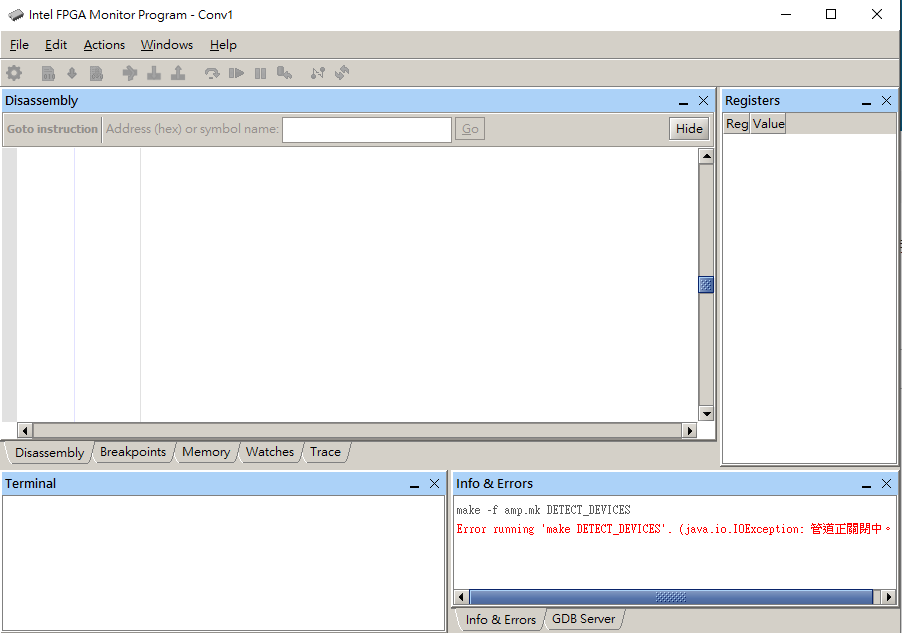Viewport: 902px width, 633px height.
Task: Switch to the Memory tab
Action: click(206, 452)
